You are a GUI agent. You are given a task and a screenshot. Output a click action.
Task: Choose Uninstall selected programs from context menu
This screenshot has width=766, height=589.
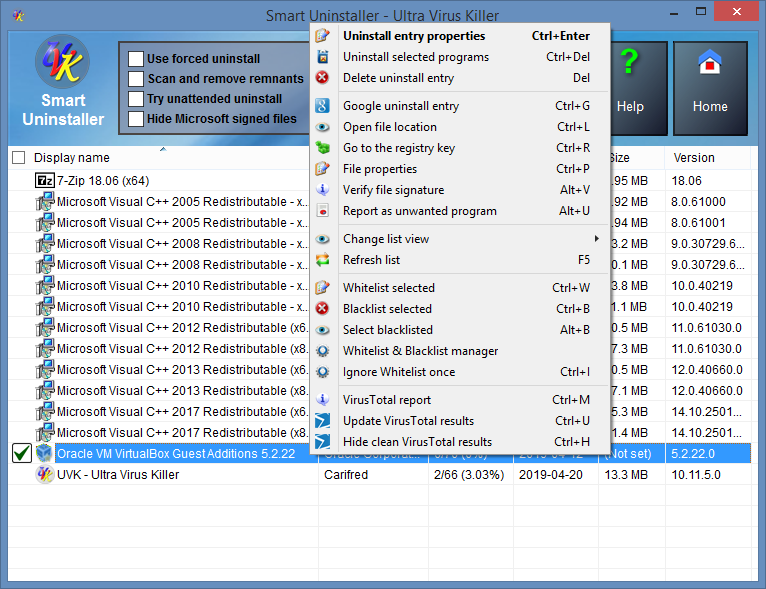coord(462,57)
